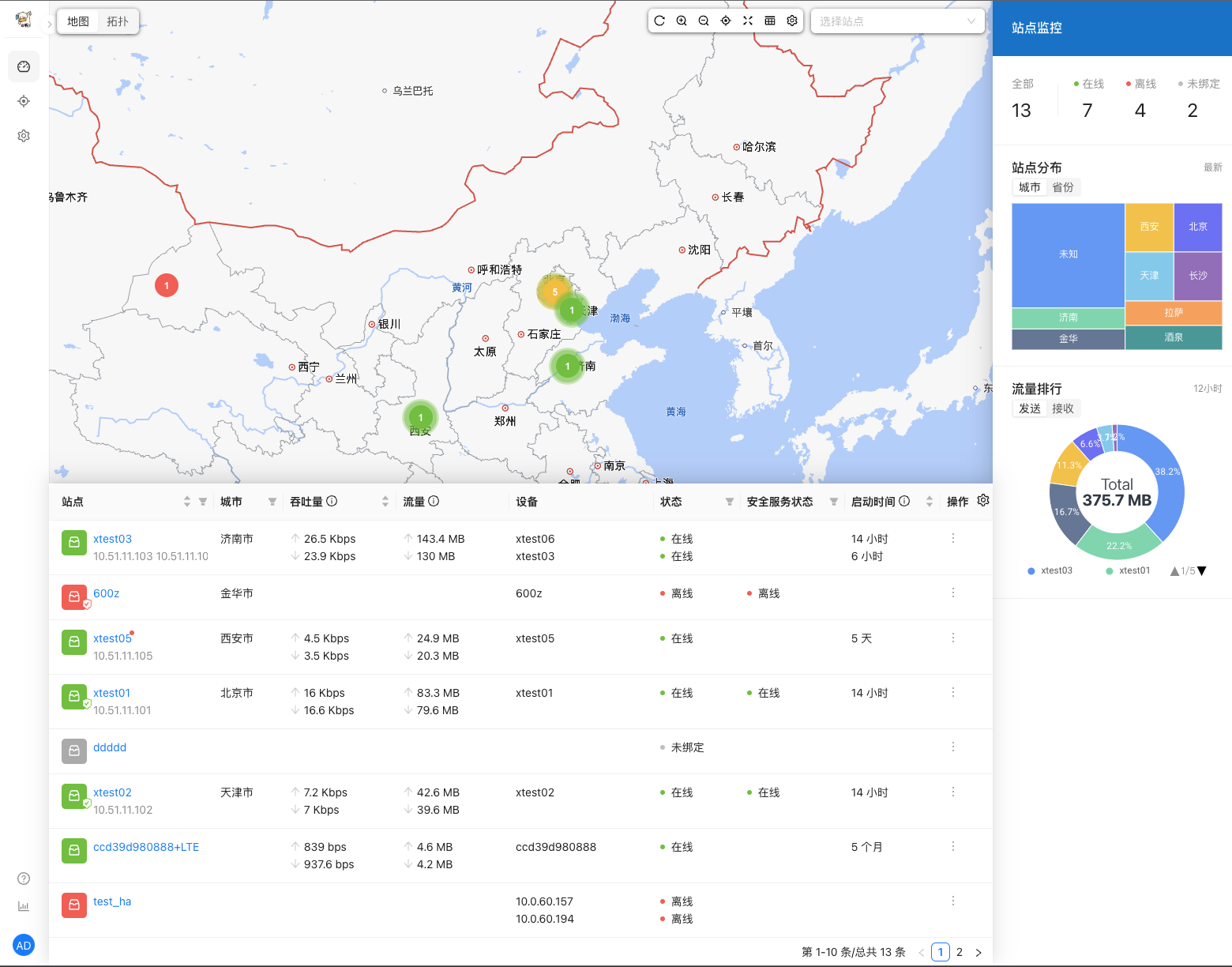Open actions menu for xtest05 row
The height and width of the screenshot is (967, 1232).
point(953,638)
